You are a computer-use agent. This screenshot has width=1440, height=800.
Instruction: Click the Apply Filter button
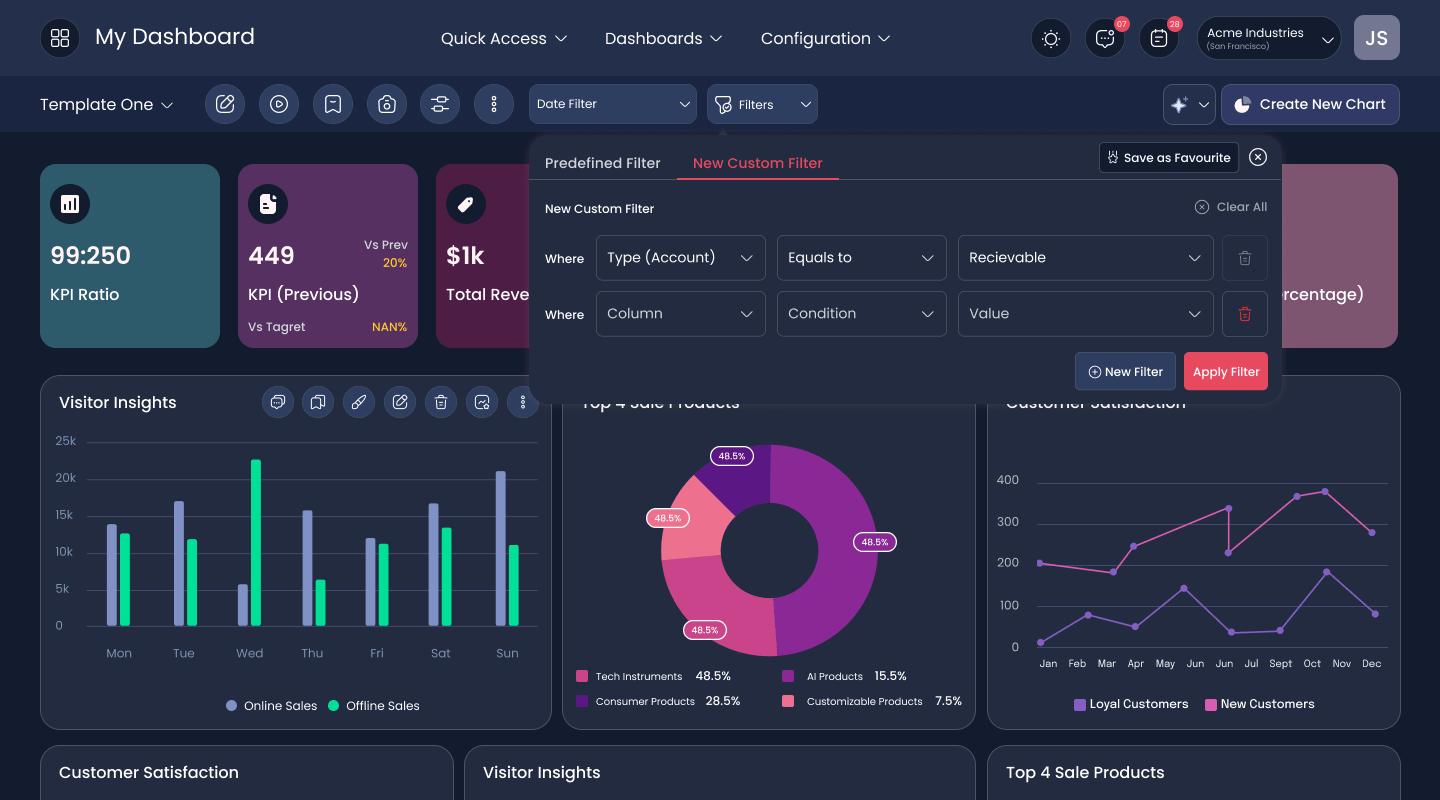1226,371
